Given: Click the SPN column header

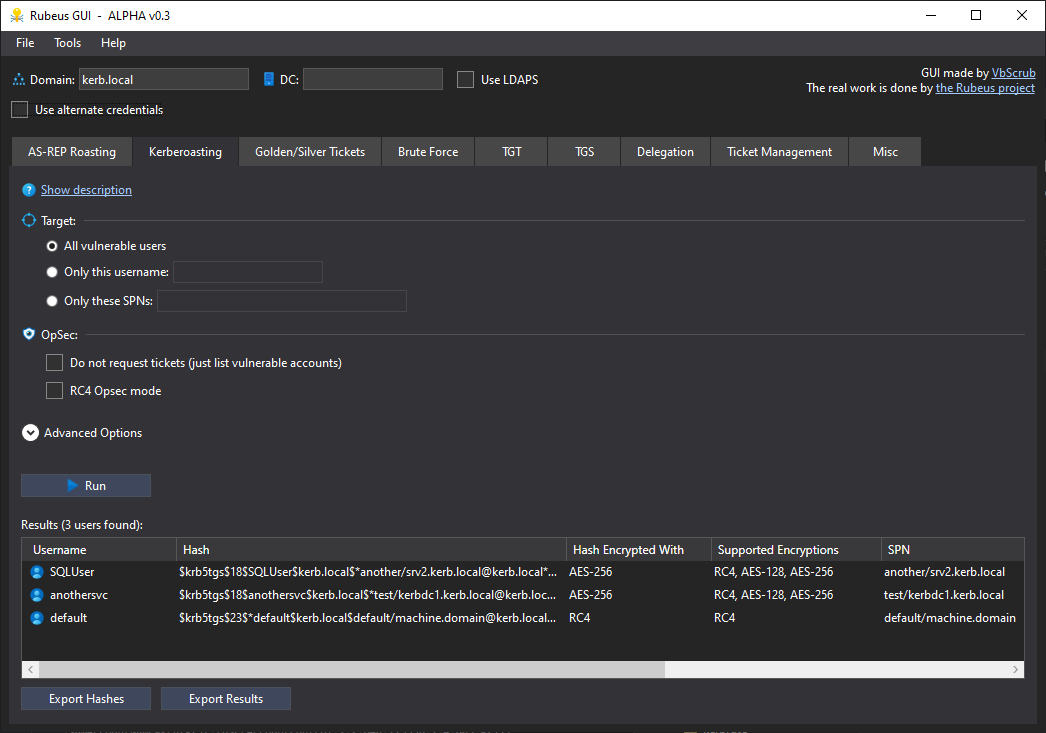Looking at the screenshot, I should tap(953, 550).
